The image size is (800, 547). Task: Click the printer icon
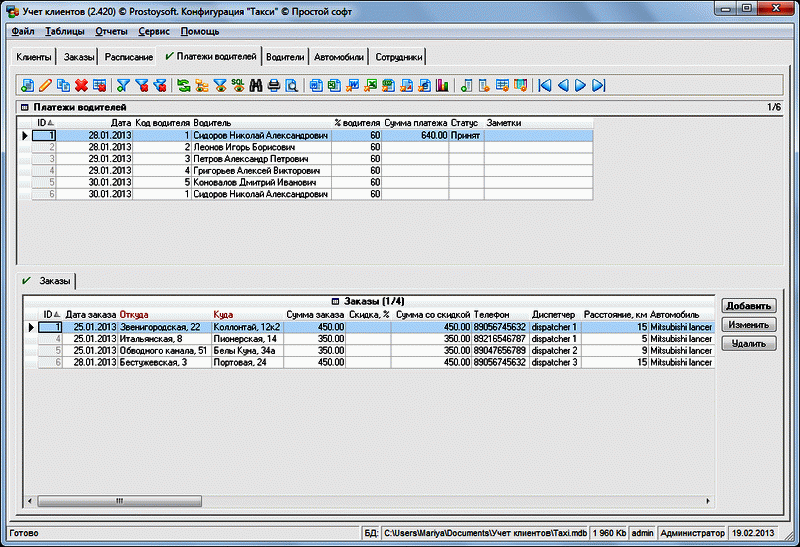(274, 85)
